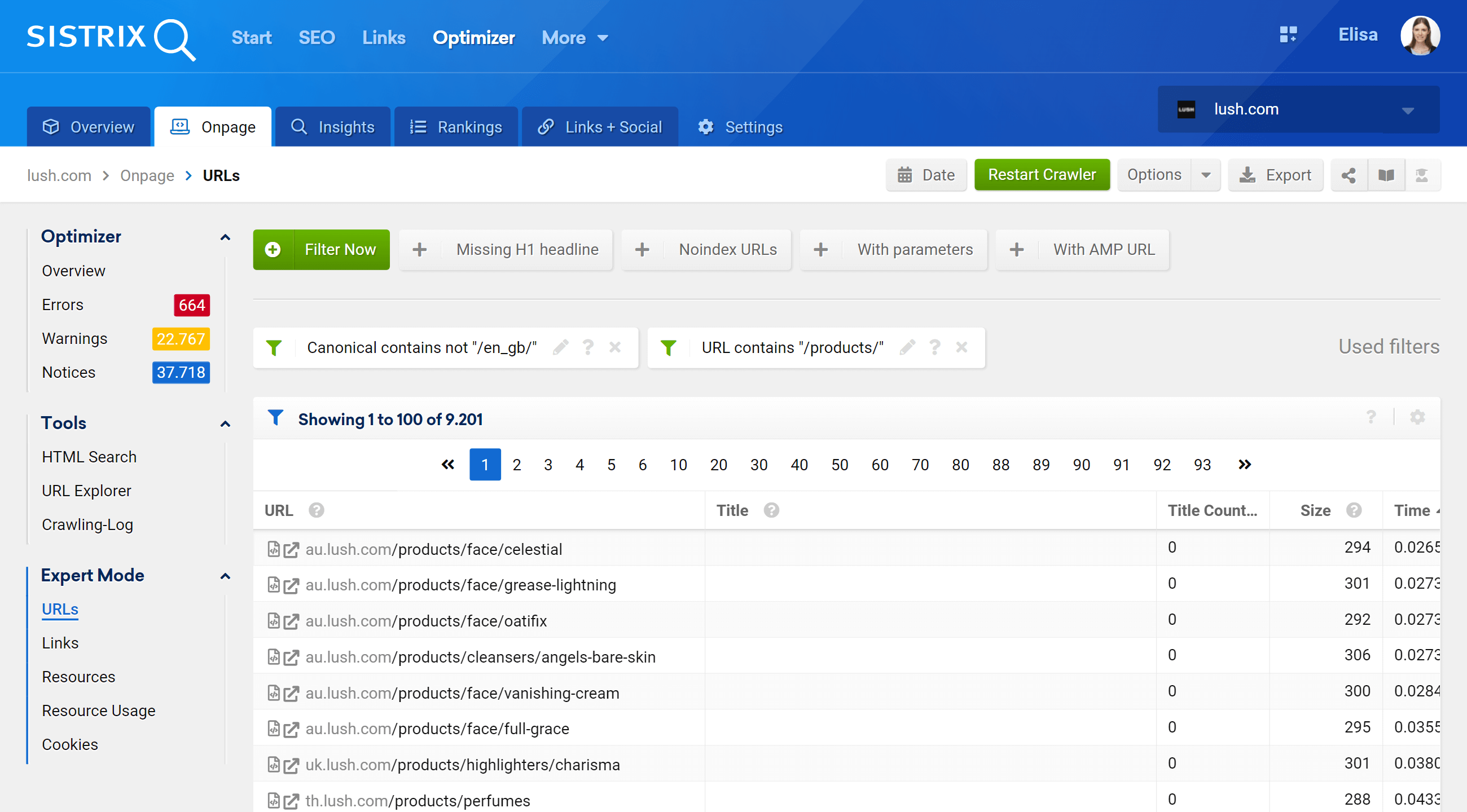Open external link for highlighters/charisma URL
The image size is (1467, 812).
click(291, 765)
